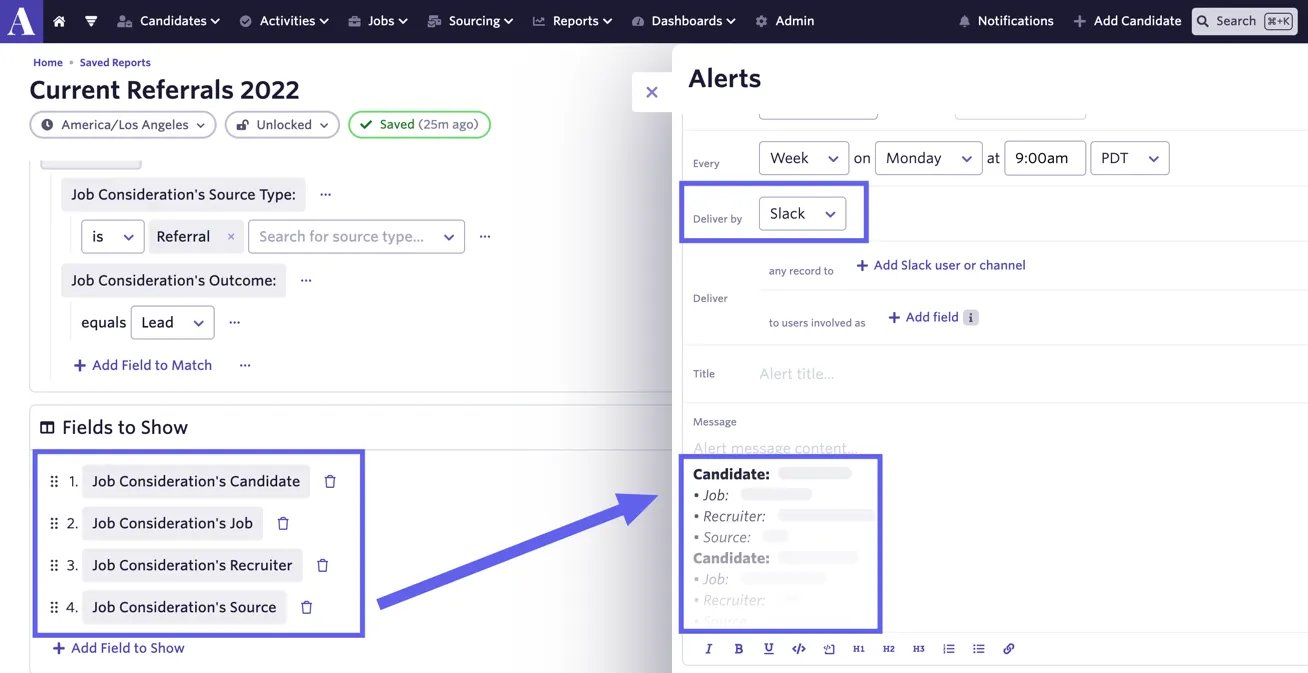The image size is (1308, 673).
Task: Close the Alerts panel
Action: tap(652, 92)
